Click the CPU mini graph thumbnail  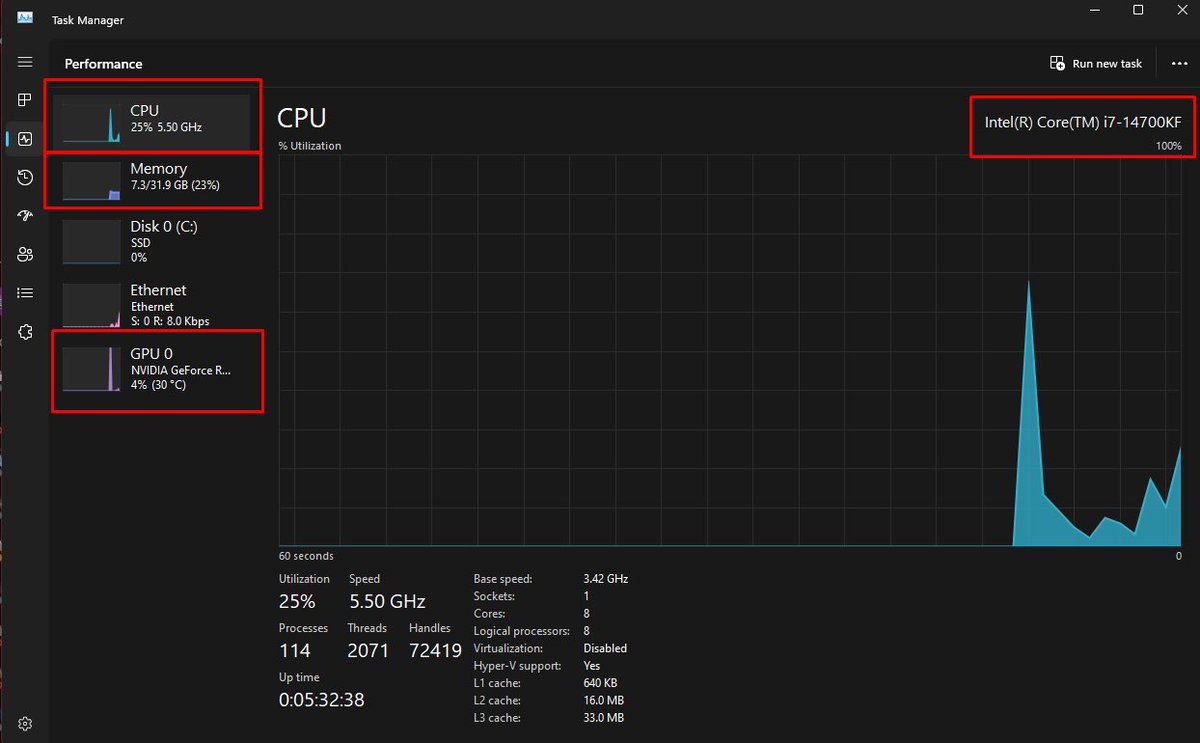tap(92, 123)
